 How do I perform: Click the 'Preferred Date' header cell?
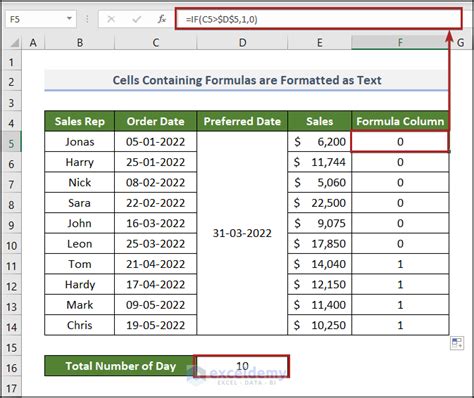242,121
